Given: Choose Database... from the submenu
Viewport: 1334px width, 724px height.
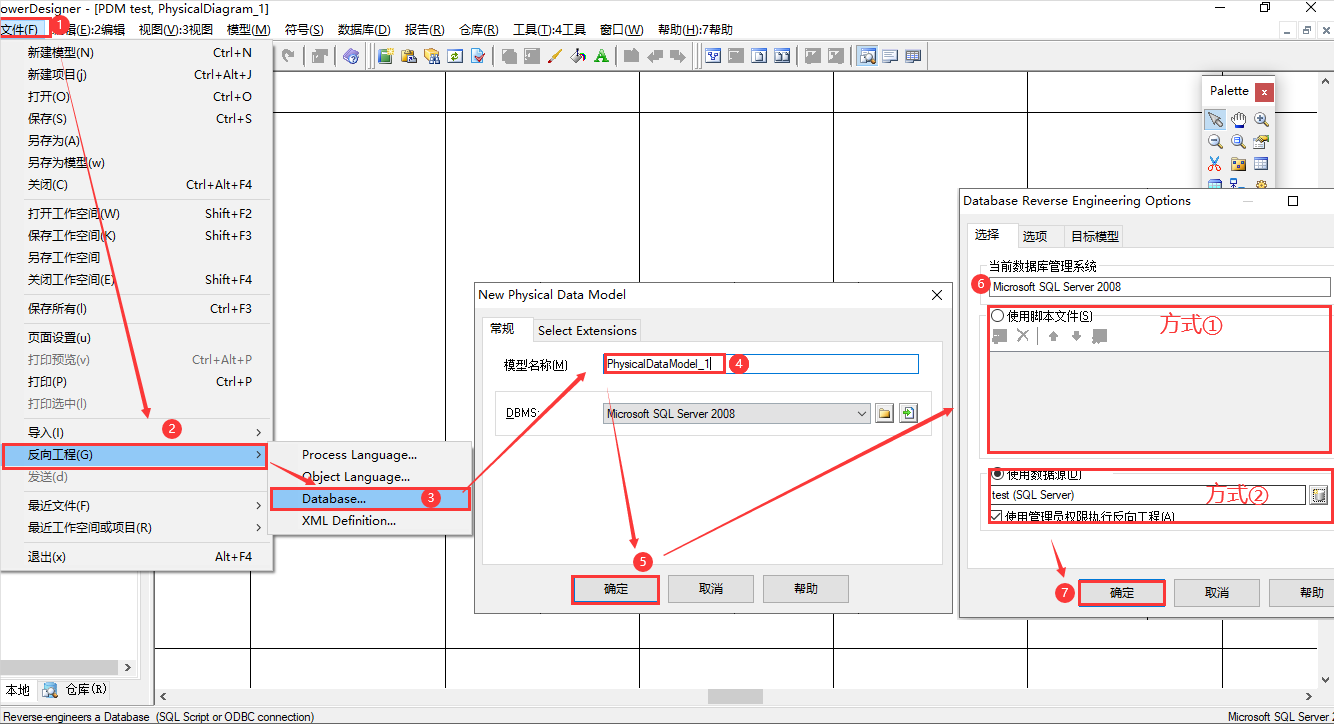Looking at the screenshot, I should click(x=370, y=498).
